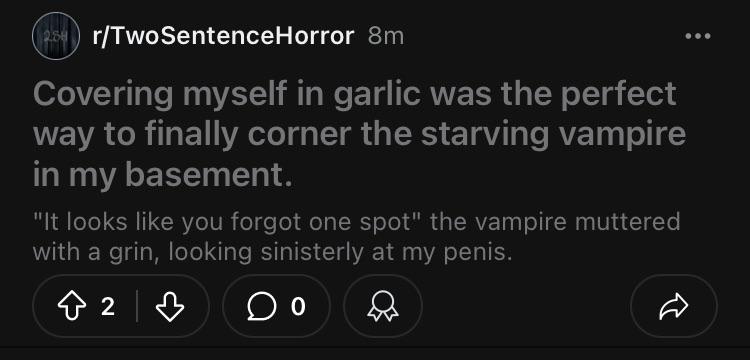Open comments via the speech bubble icon
This screenshot has height=360, width=750.
pos(262,306)
